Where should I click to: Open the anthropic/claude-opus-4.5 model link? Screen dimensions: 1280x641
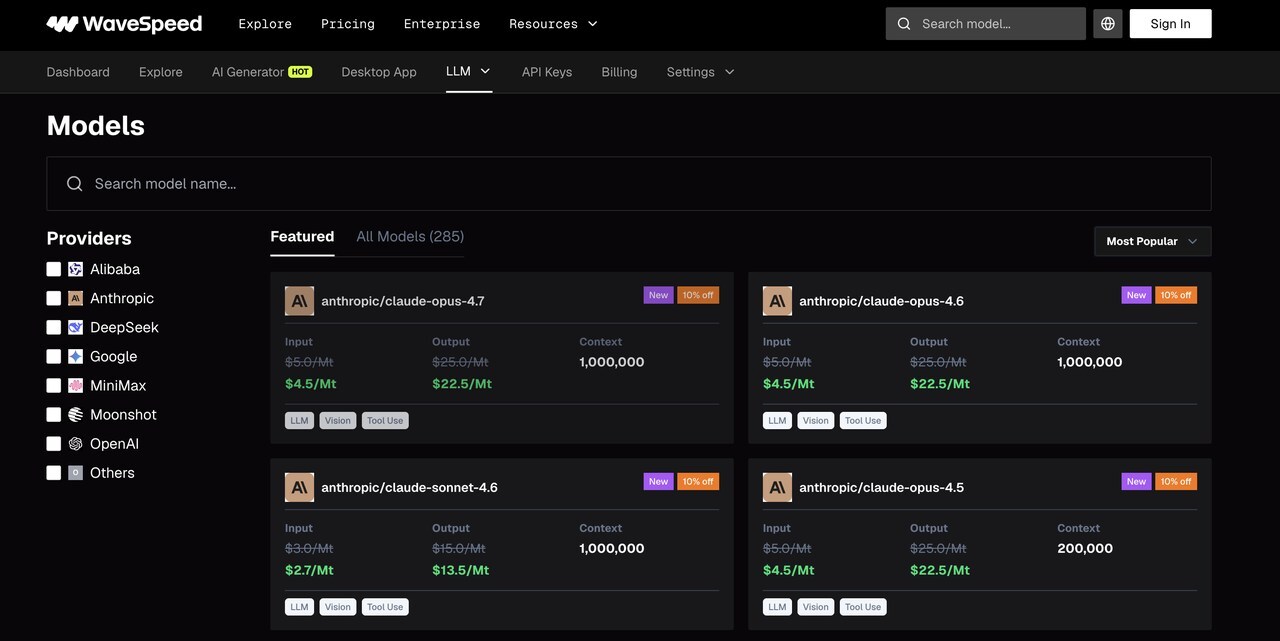click(x=882, y=487)
